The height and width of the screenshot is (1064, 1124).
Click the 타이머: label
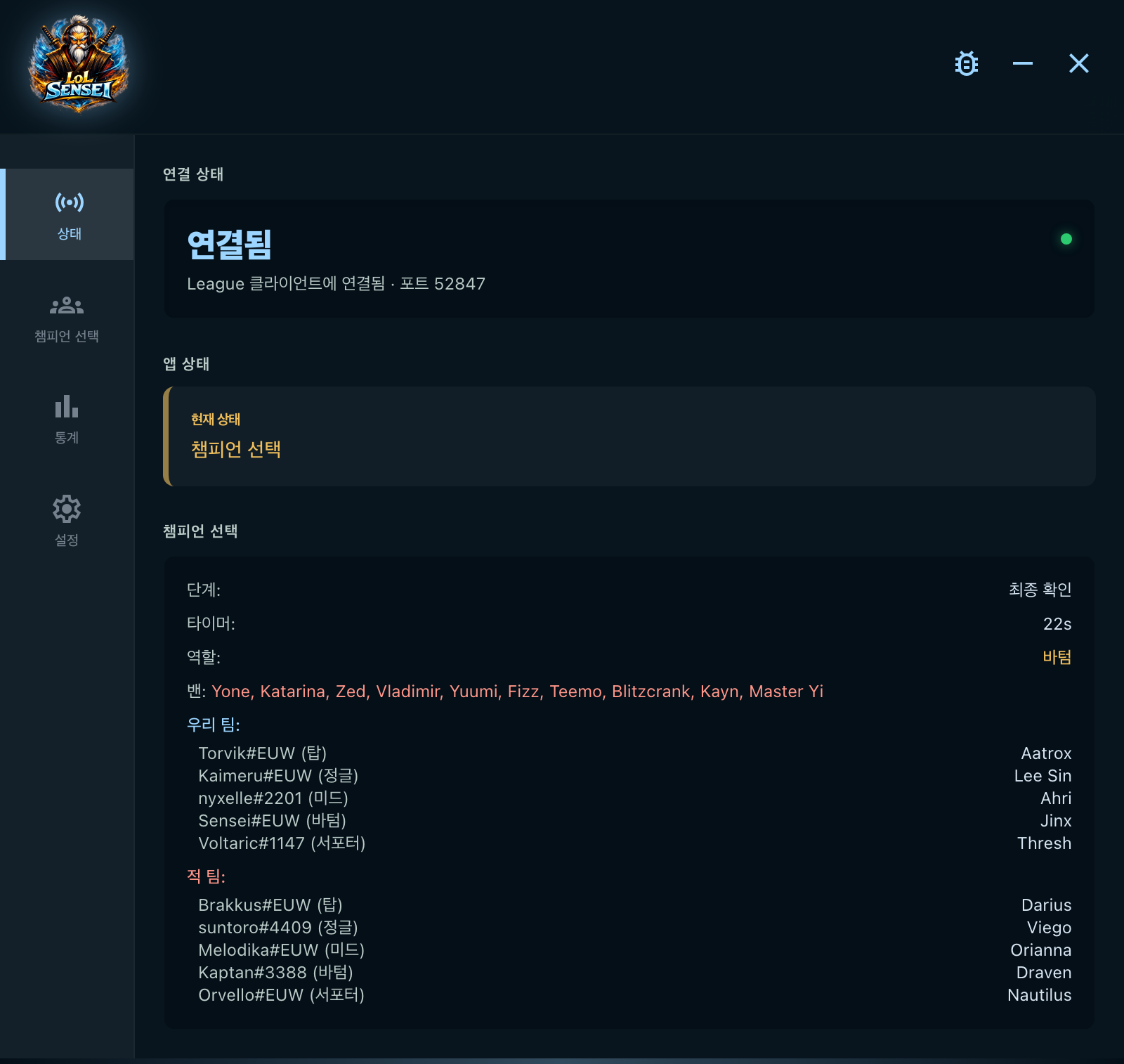coord(211,623)
